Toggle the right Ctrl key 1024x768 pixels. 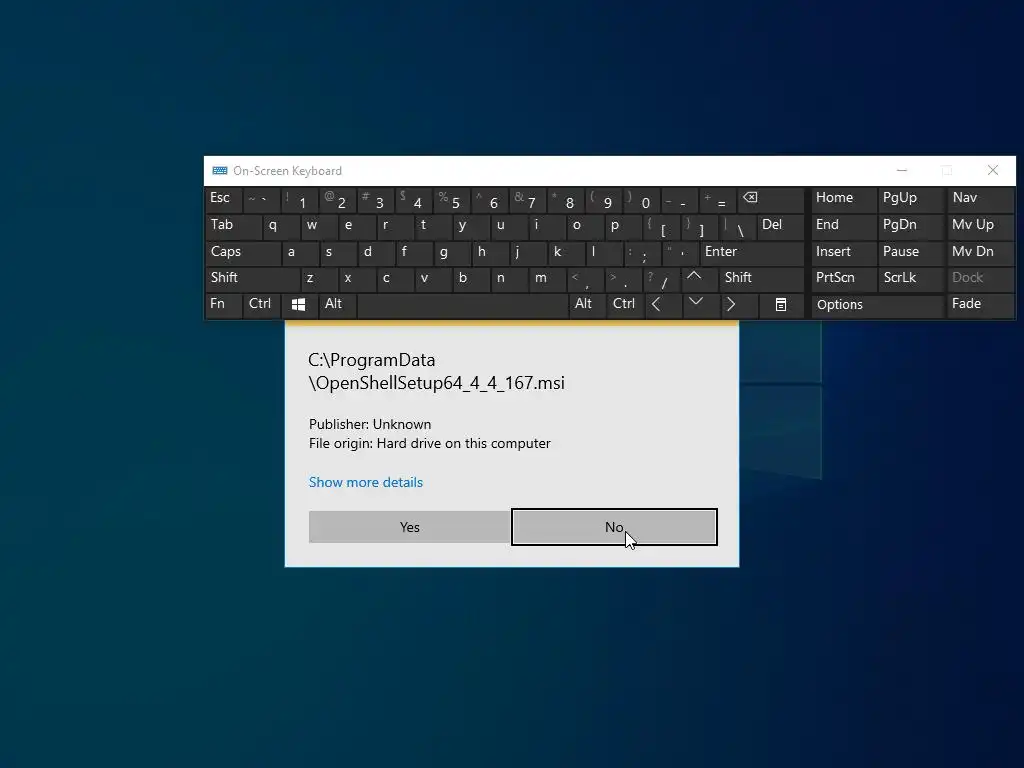(626, 305)
